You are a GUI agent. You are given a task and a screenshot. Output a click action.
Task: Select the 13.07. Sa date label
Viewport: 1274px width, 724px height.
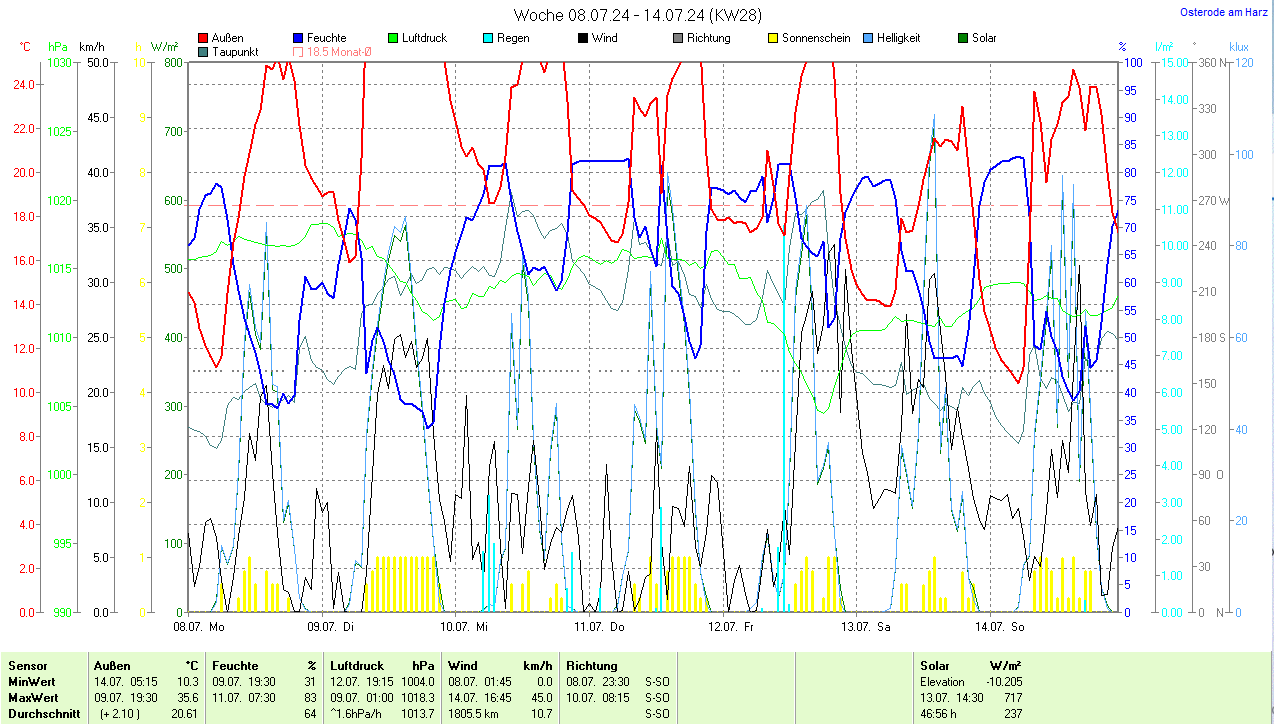click(864, 627)
